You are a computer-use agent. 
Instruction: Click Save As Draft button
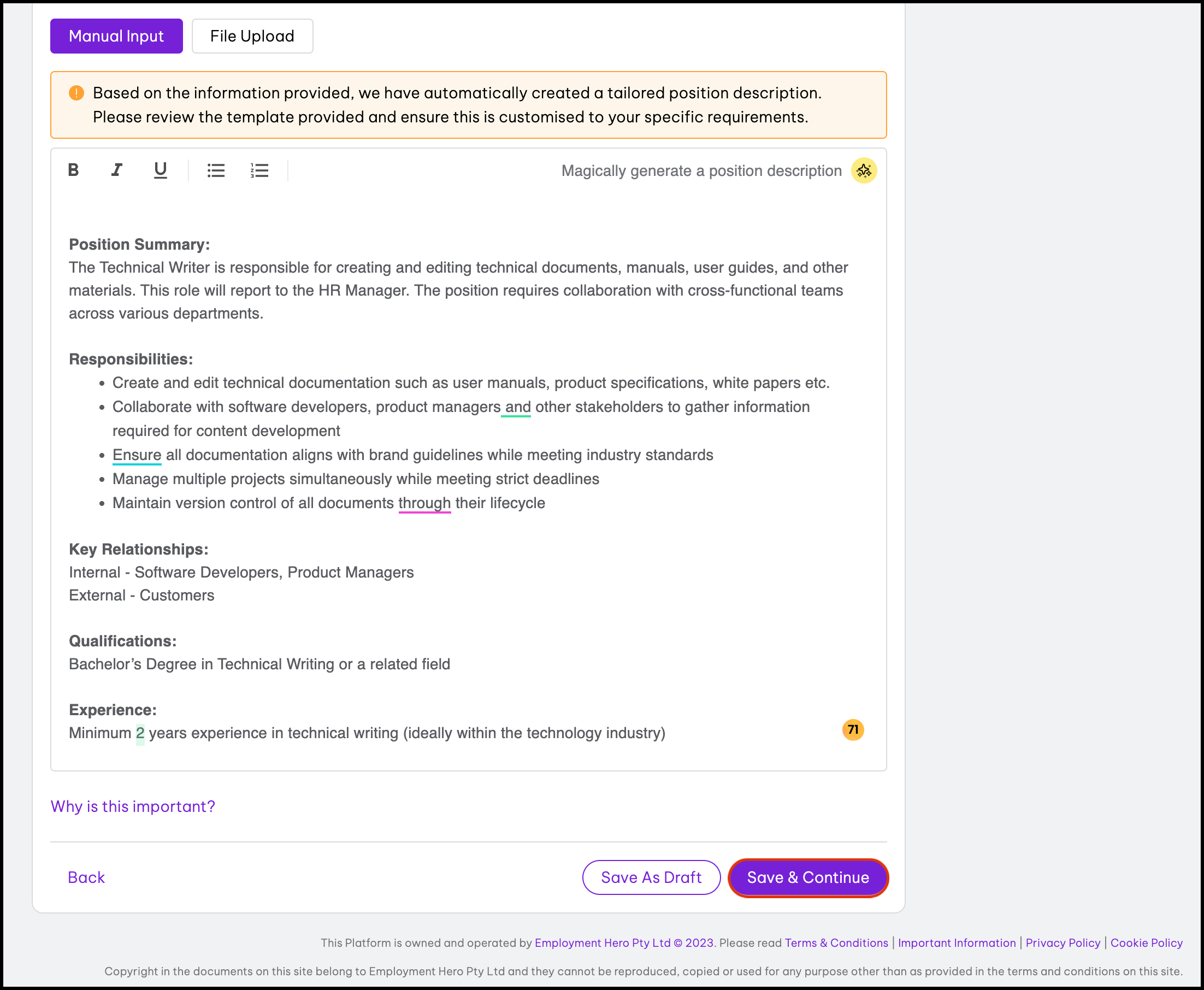tap(651, 877)
